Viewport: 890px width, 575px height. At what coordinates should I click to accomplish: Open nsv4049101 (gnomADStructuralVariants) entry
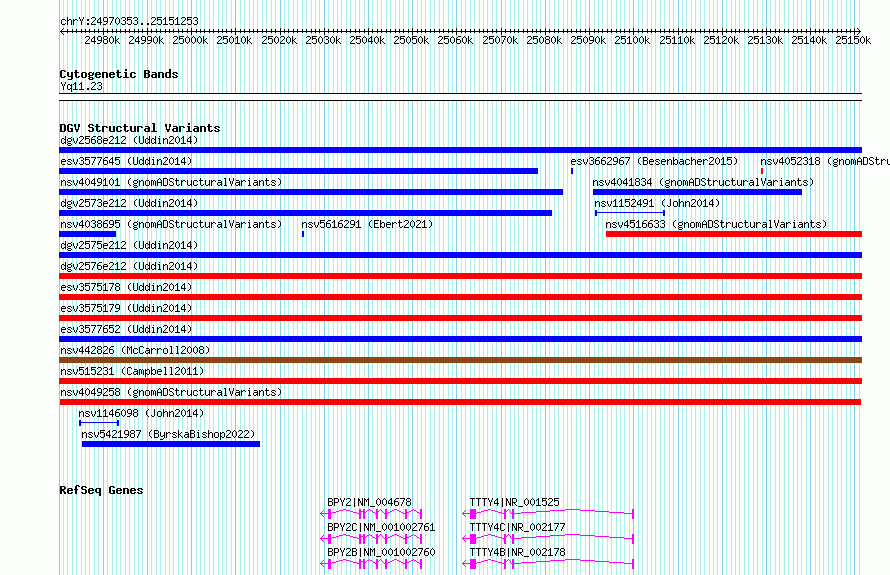[x=171, y=182]
